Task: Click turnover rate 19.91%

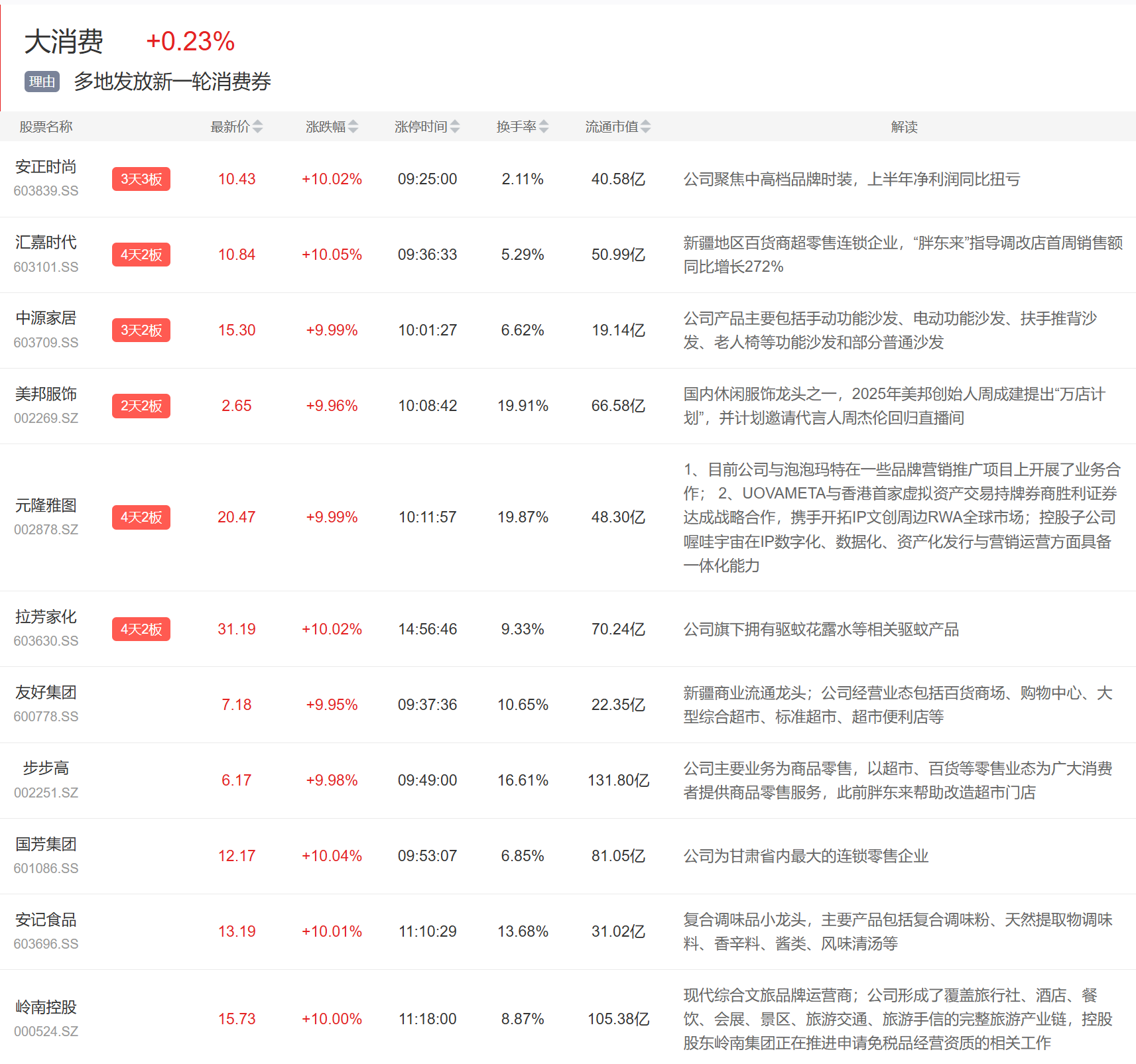Action: click(x=523, y=406)
